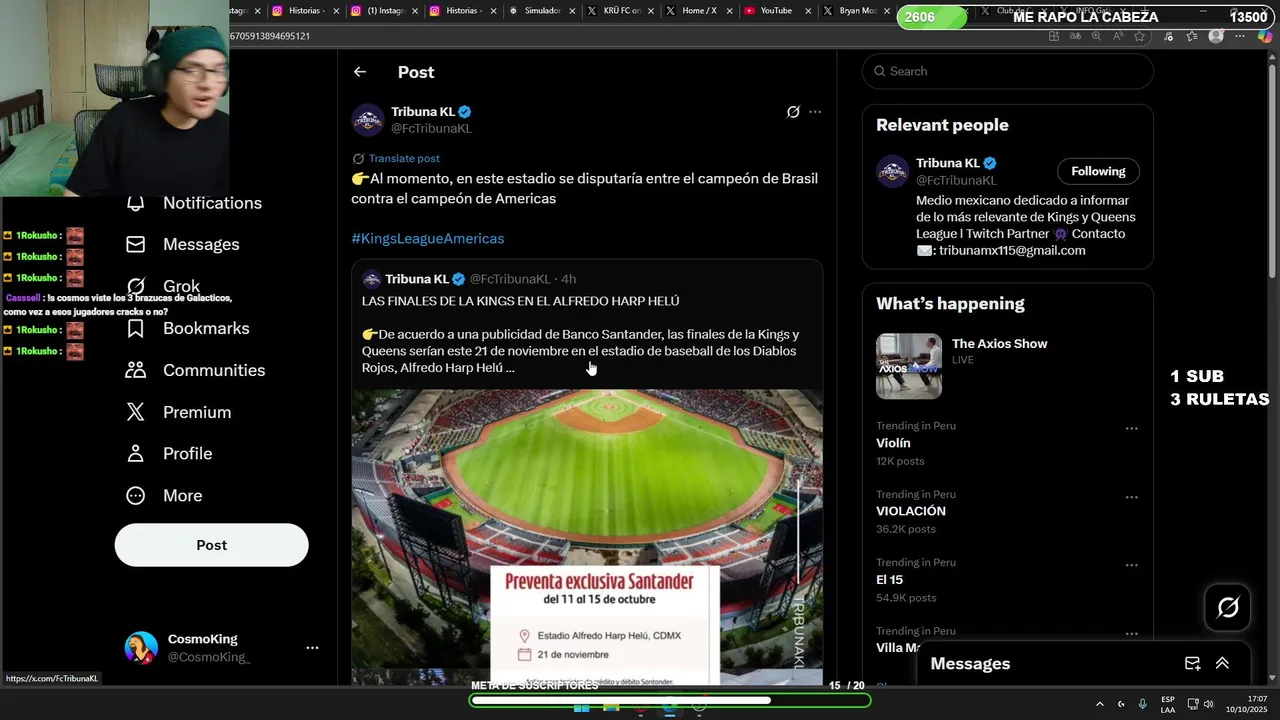Screen dimensions: 1280x720
Task: Toggle the Following button for Tribuna KL
Action: [x=1098, y=171]
